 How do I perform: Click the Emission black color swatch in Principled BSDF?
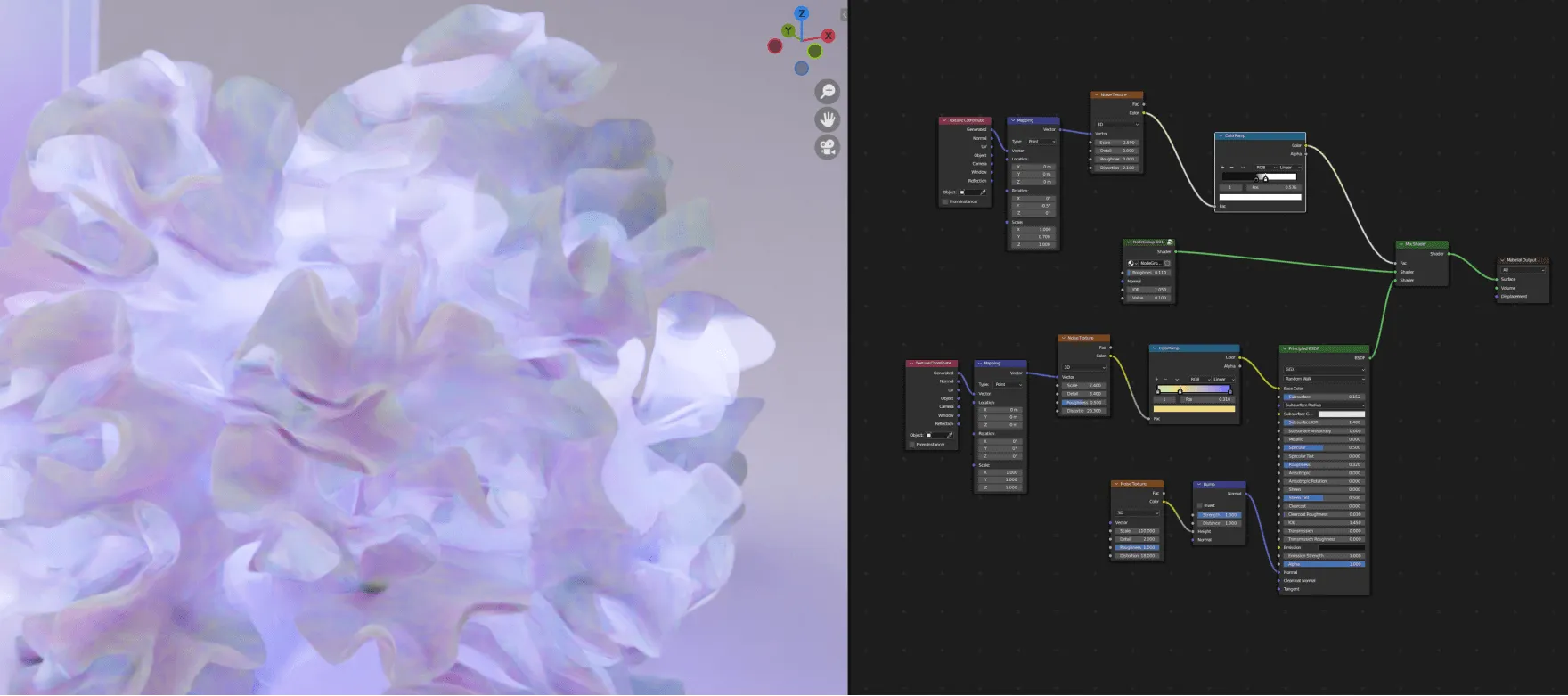1342,547
